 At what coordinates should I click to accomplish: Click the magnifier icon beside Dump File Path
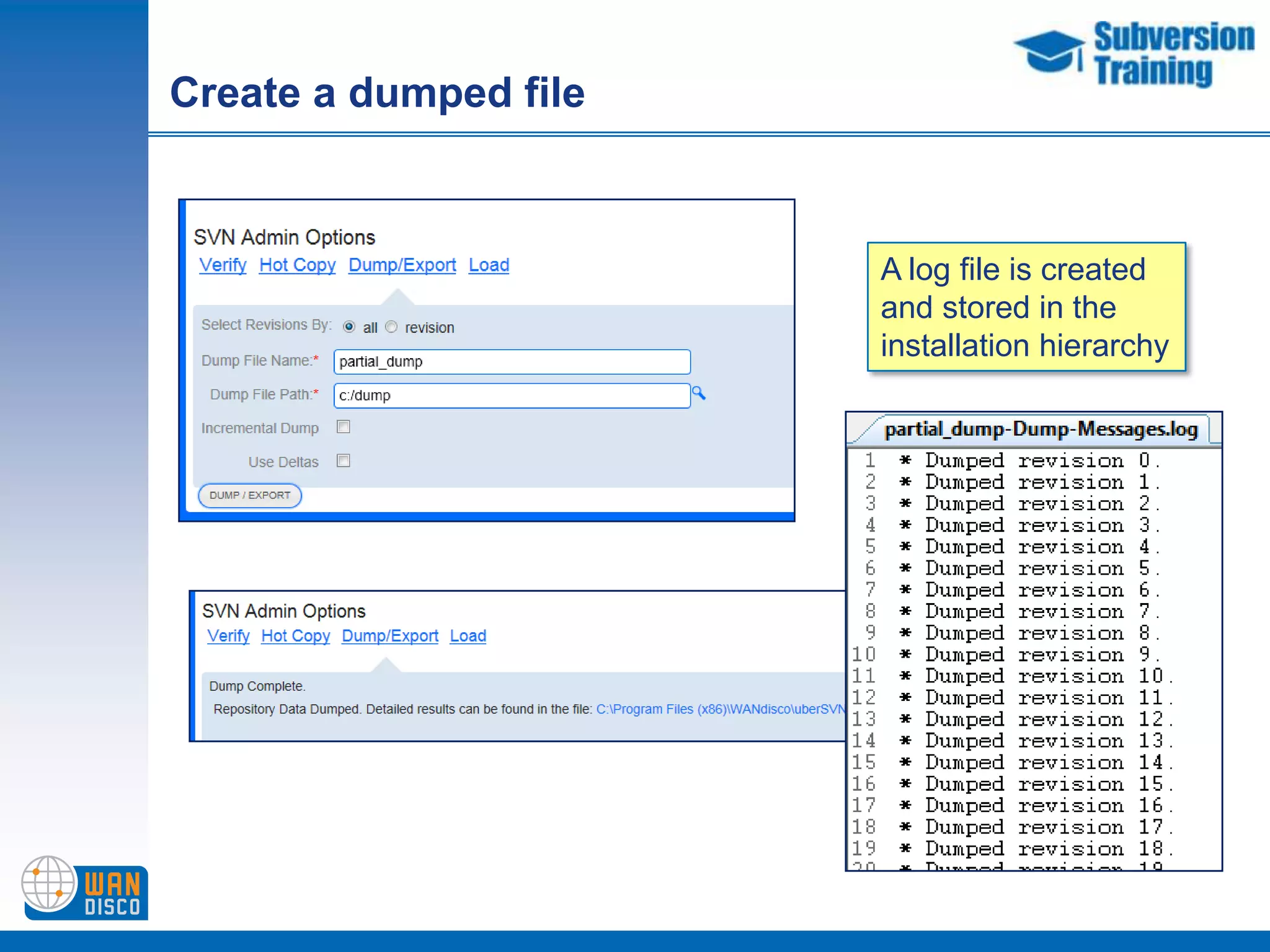699,394
